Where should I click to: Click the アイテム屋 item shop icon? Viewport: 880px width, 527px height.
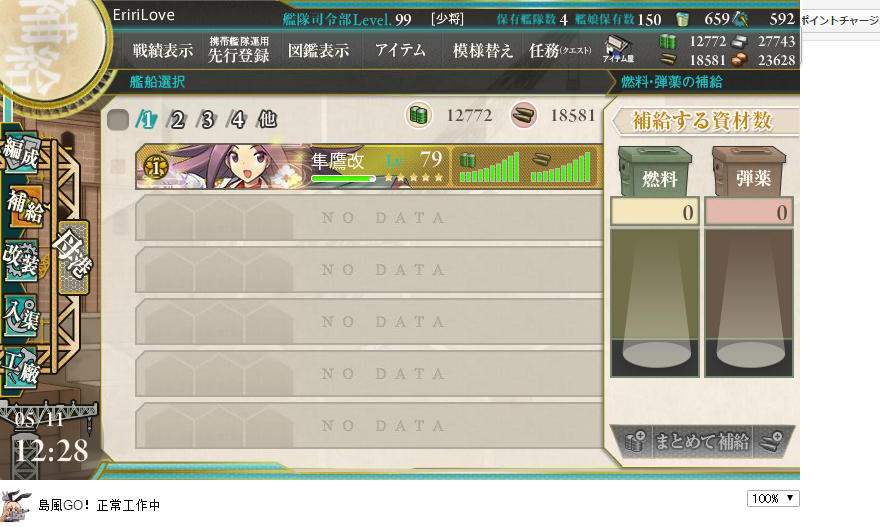pyautogui.click(x=618, y=49)
